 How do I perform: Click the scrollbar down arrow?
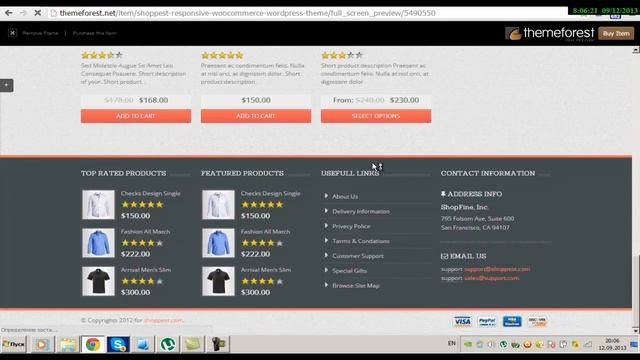[636, 330]
